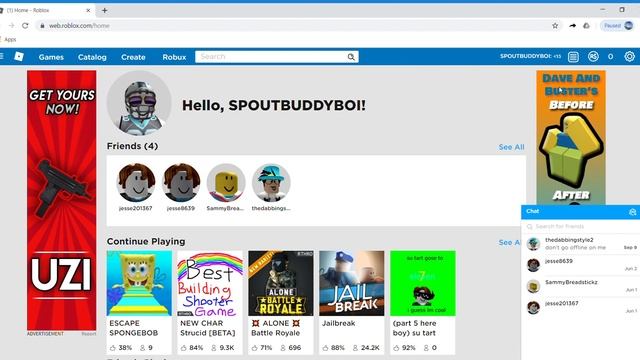Open chat with jesse201367
Viewport: 640px width, 360px height.
point(580,307)
